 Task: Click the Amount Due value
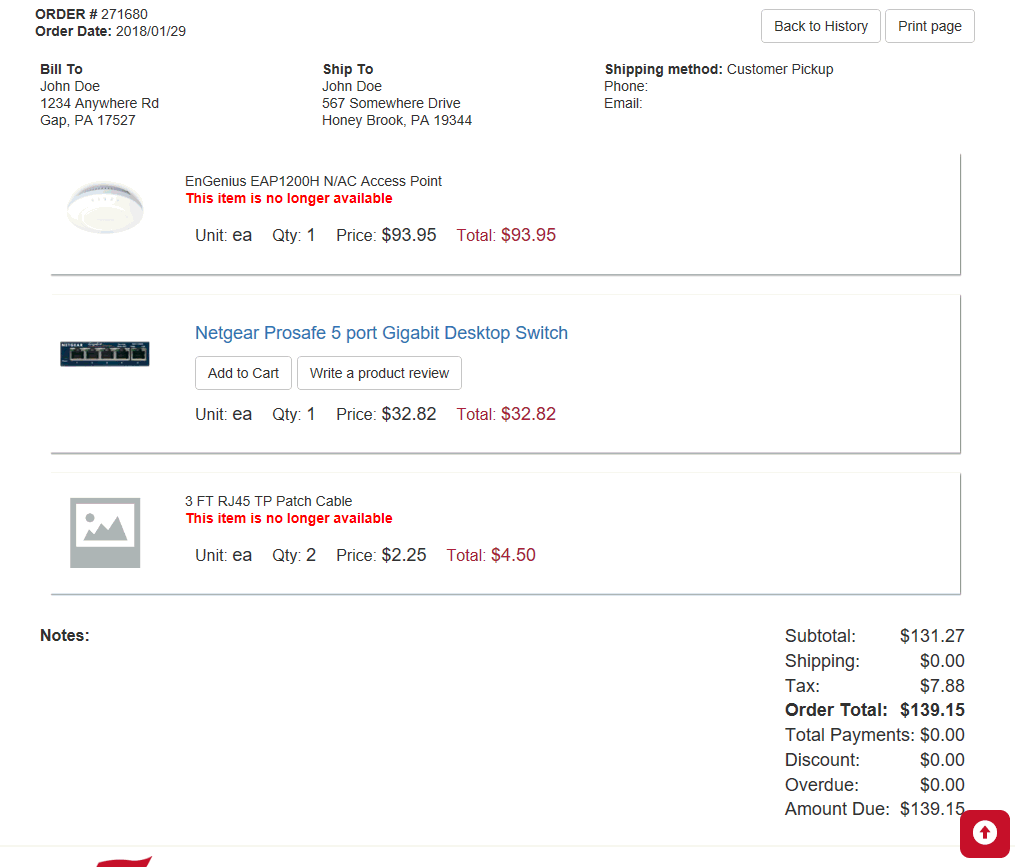coord(932,809)
